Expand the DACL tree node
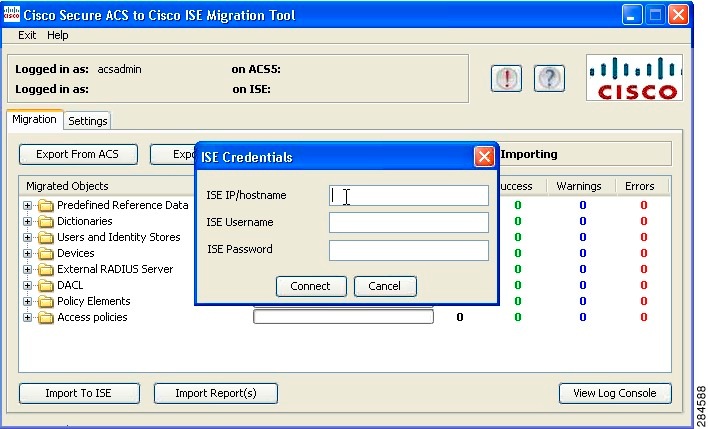Image resolution: width=708 pixels, height=429 pixels. coord(28,285)
